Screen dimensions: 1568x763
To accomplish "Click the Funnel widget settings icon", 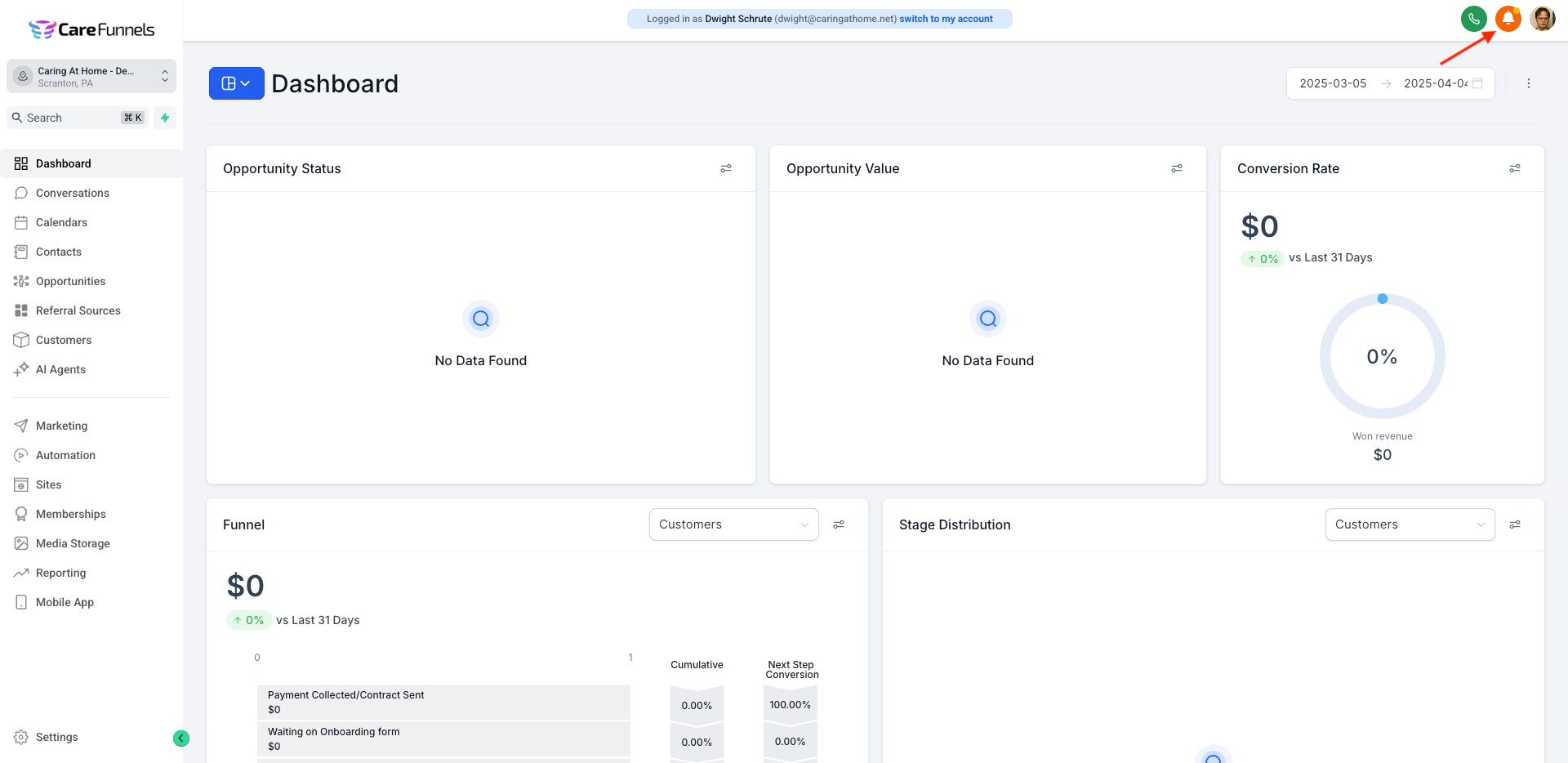I will pos(838,524).
